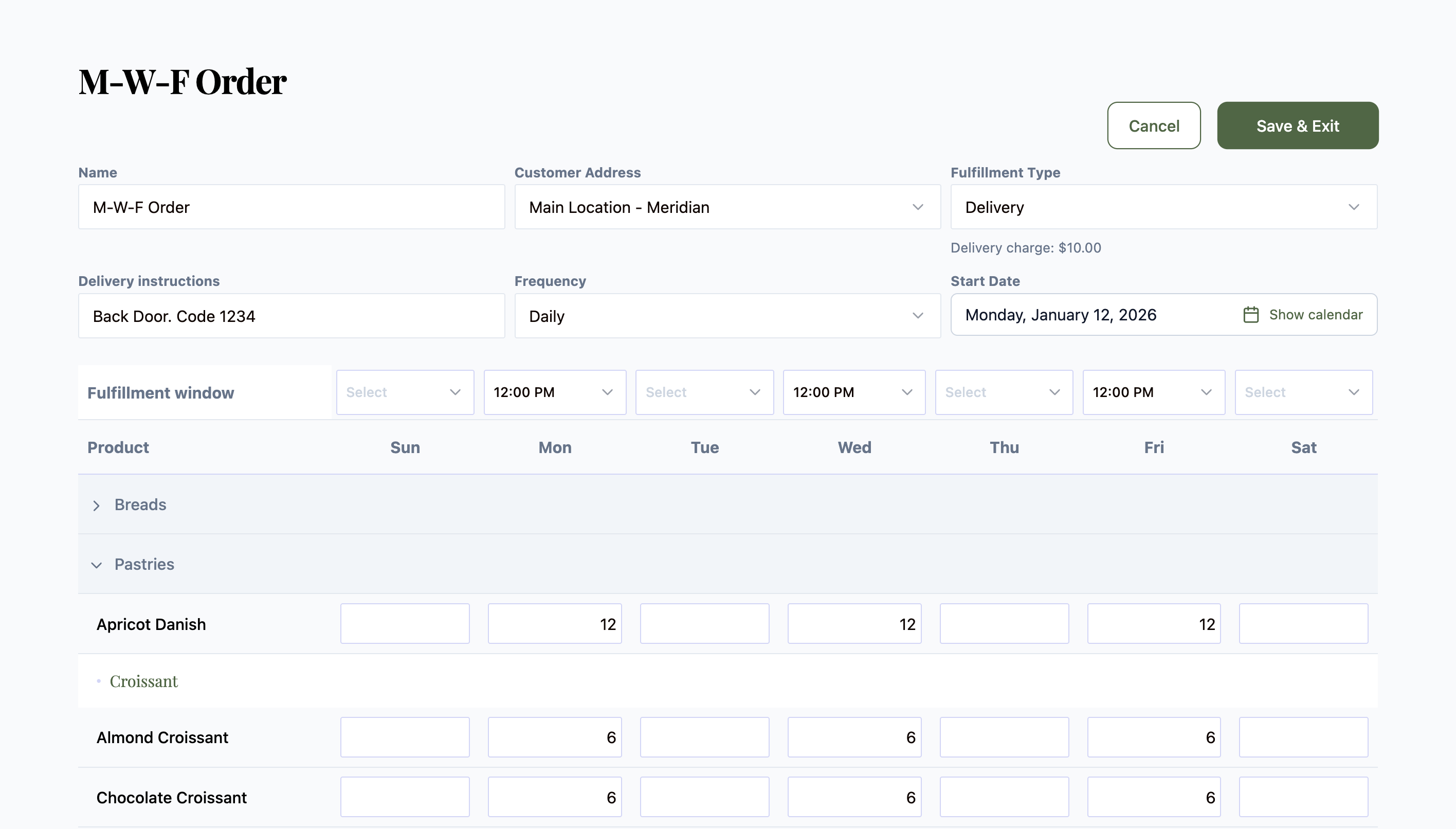This screenshot has width=1456, height=829.
Task: Edit the Name field containing M-W-F Order
Action: [x=291, y=207]
